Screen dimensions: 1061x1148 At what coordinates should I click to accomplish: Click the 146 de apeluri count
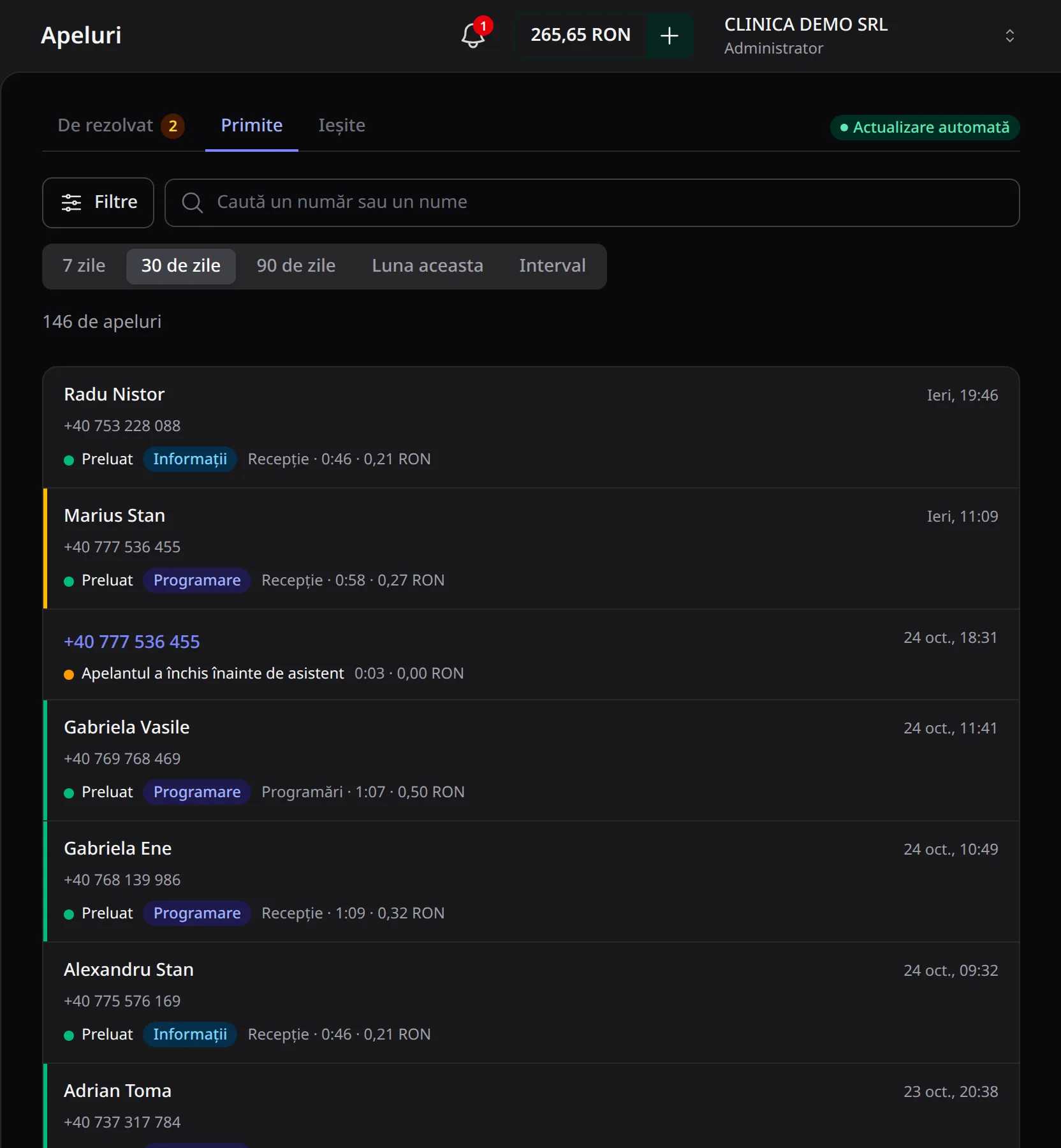point(102,321)
